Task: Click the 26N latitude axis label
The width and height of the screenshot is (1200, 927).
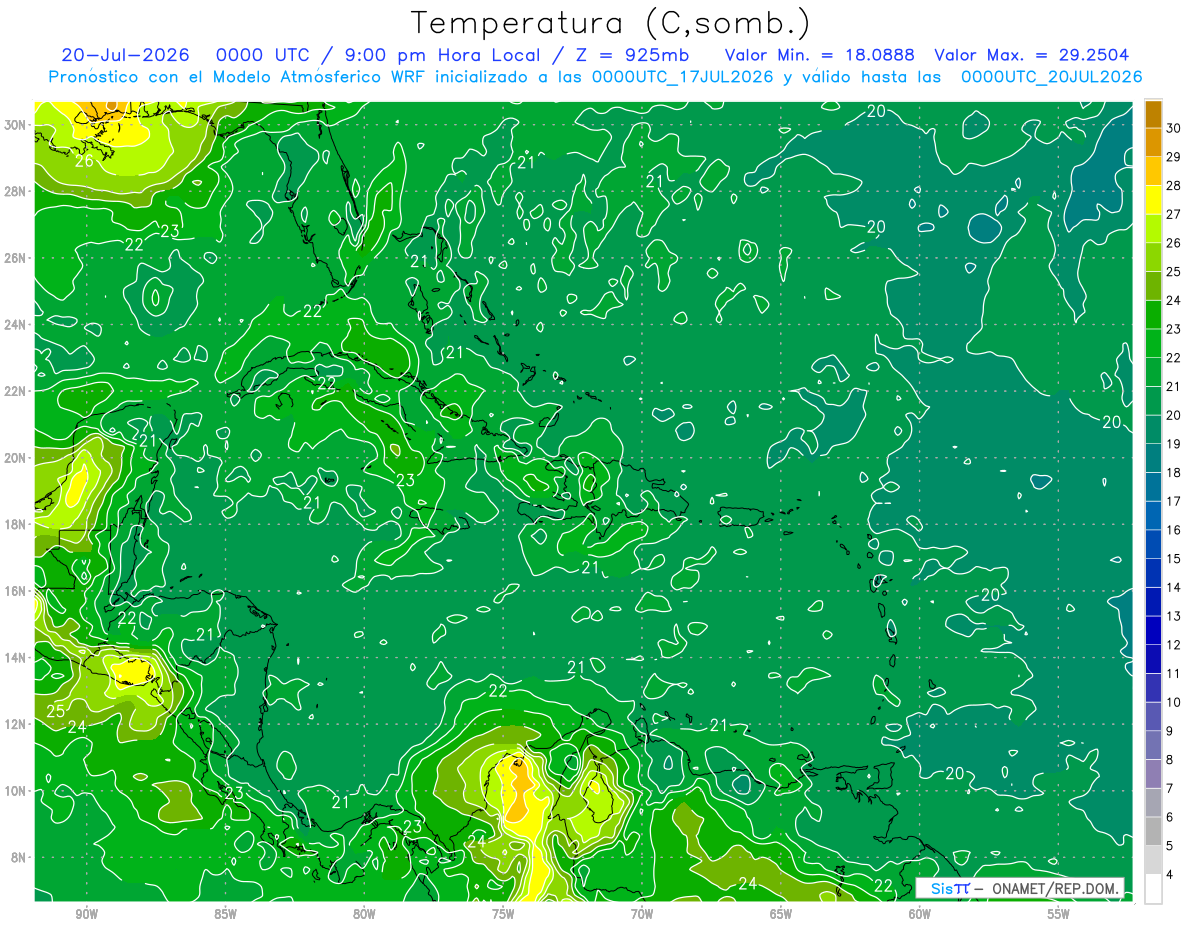Action: (15, 258)
